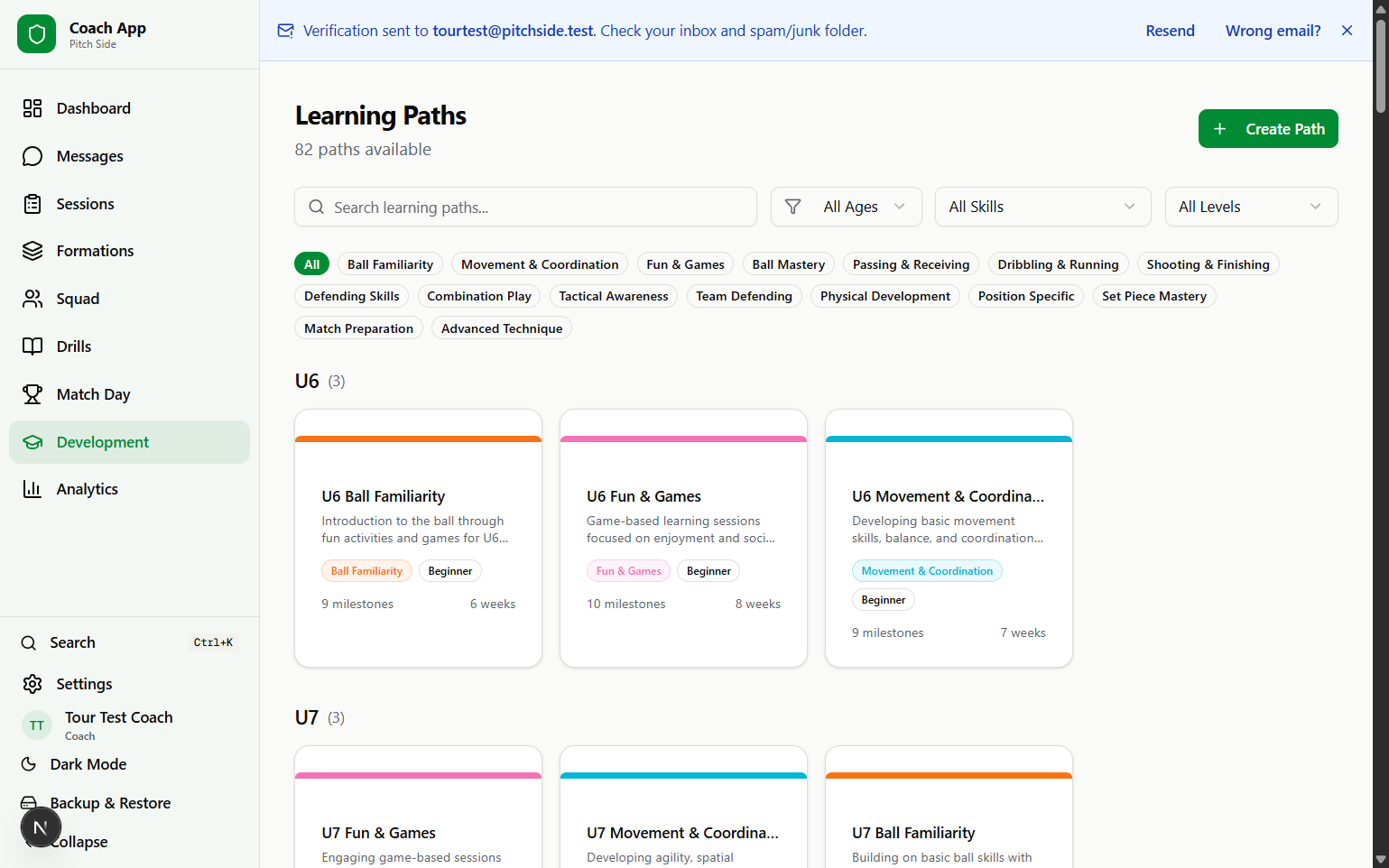Open Squad using the people icon
Viewport: 1389px width, 868px height.
pyautogui.click(x=32, y=299)
